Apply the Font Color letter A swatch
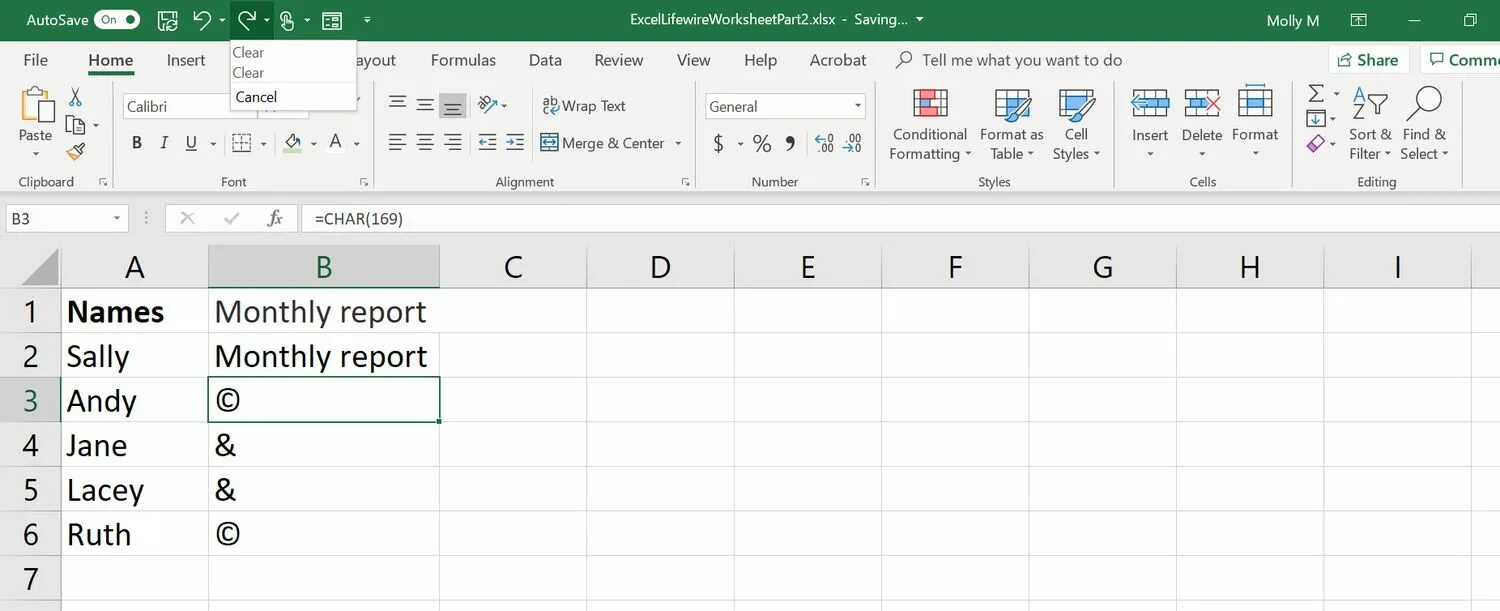Screen dimensions: 1500x611 336,144
